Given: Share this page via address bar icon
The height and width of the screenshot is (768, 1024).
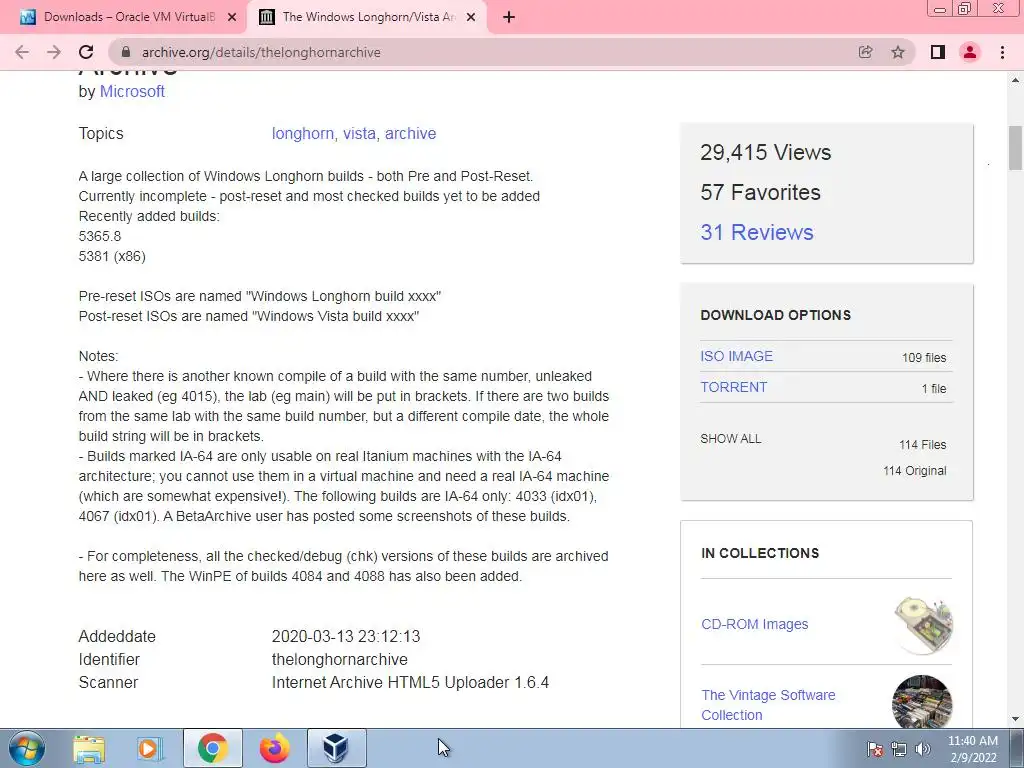Looking at the screenshot, I should pos(865,52).
